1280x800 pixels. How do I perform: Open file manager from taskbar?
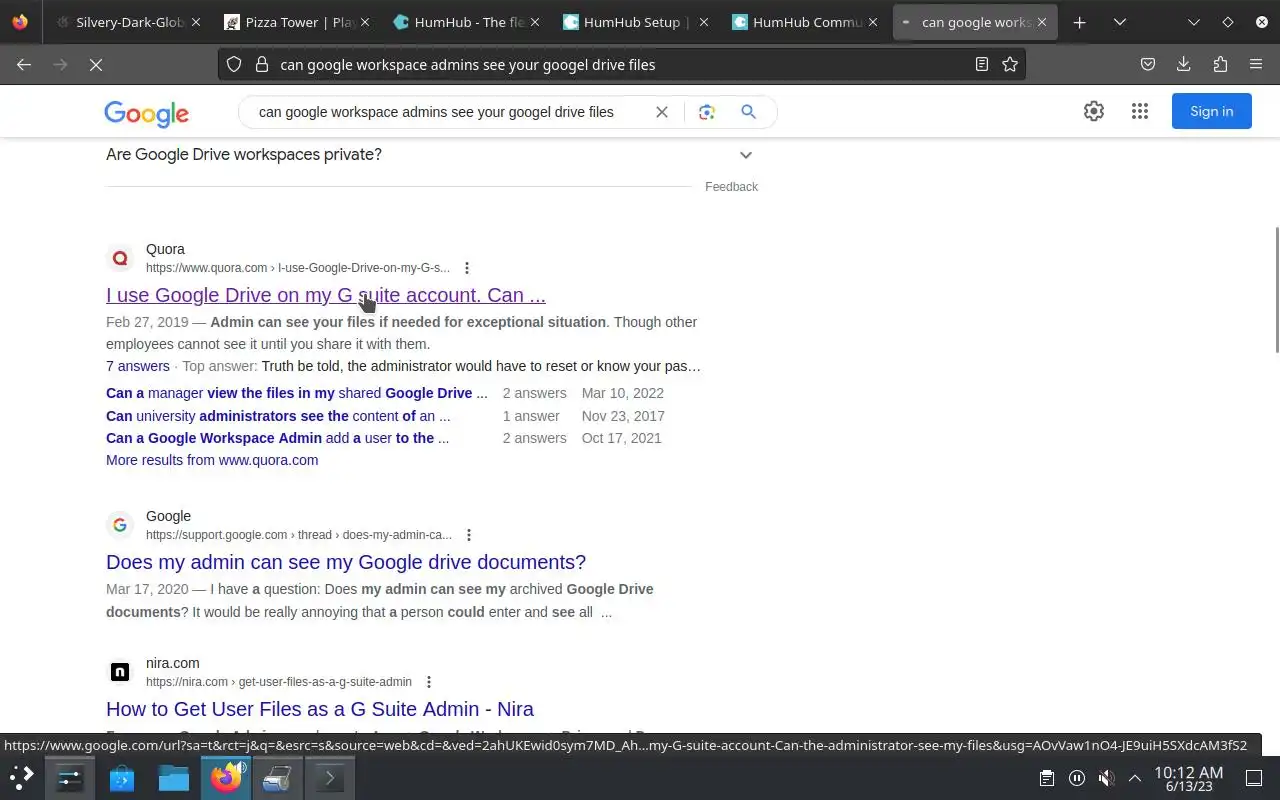tap(173, 777)
